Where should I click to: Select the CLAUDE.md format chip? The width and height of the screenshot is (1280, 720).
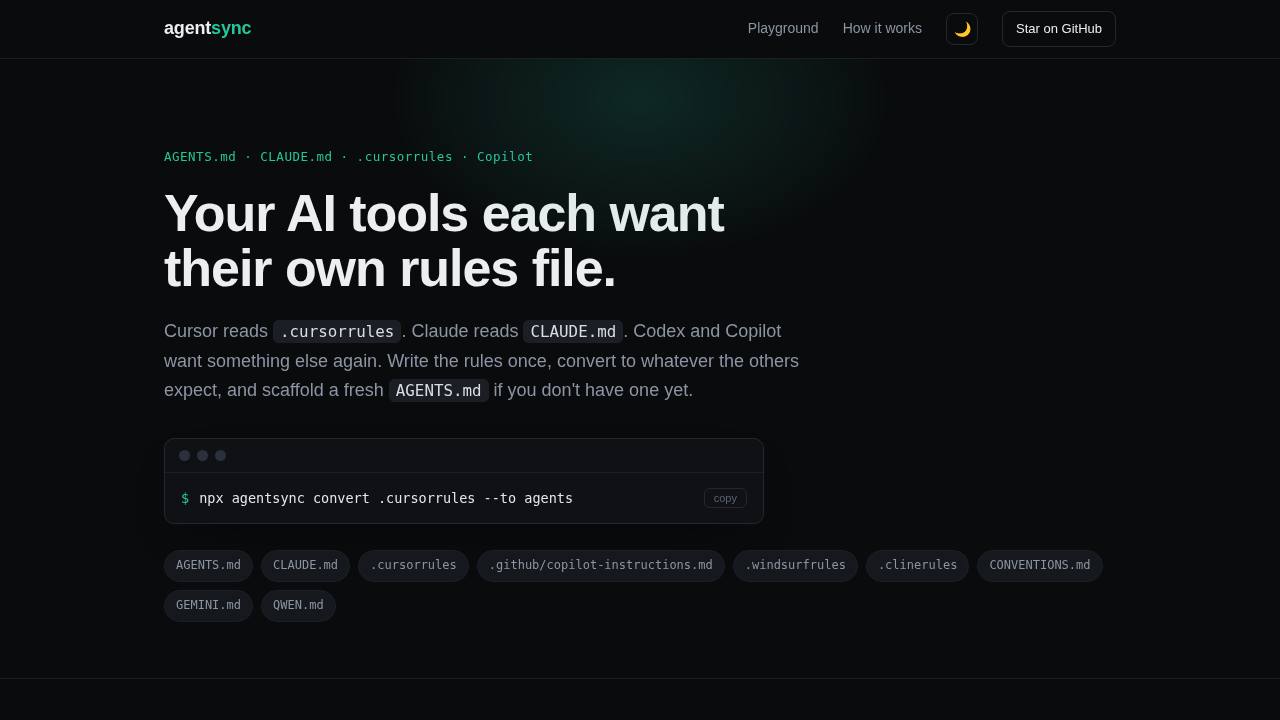coord(305,566)
